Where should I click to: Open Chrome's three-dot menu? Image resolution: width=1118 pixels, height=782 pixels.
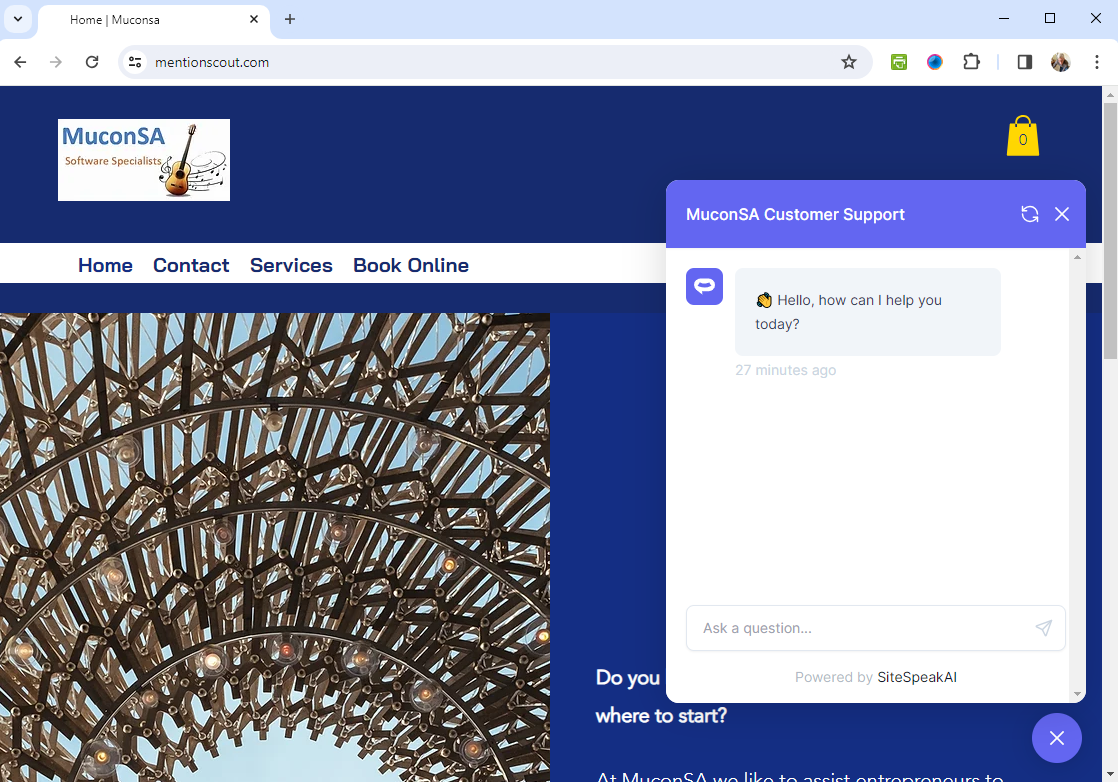point(1097,62)
